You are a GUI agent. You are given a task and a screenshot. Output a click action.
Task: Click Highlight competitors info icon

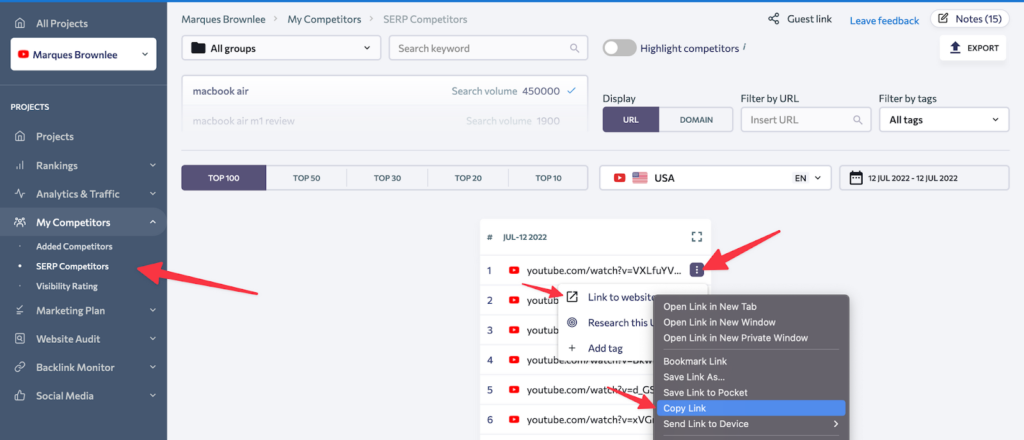[744, 47]
